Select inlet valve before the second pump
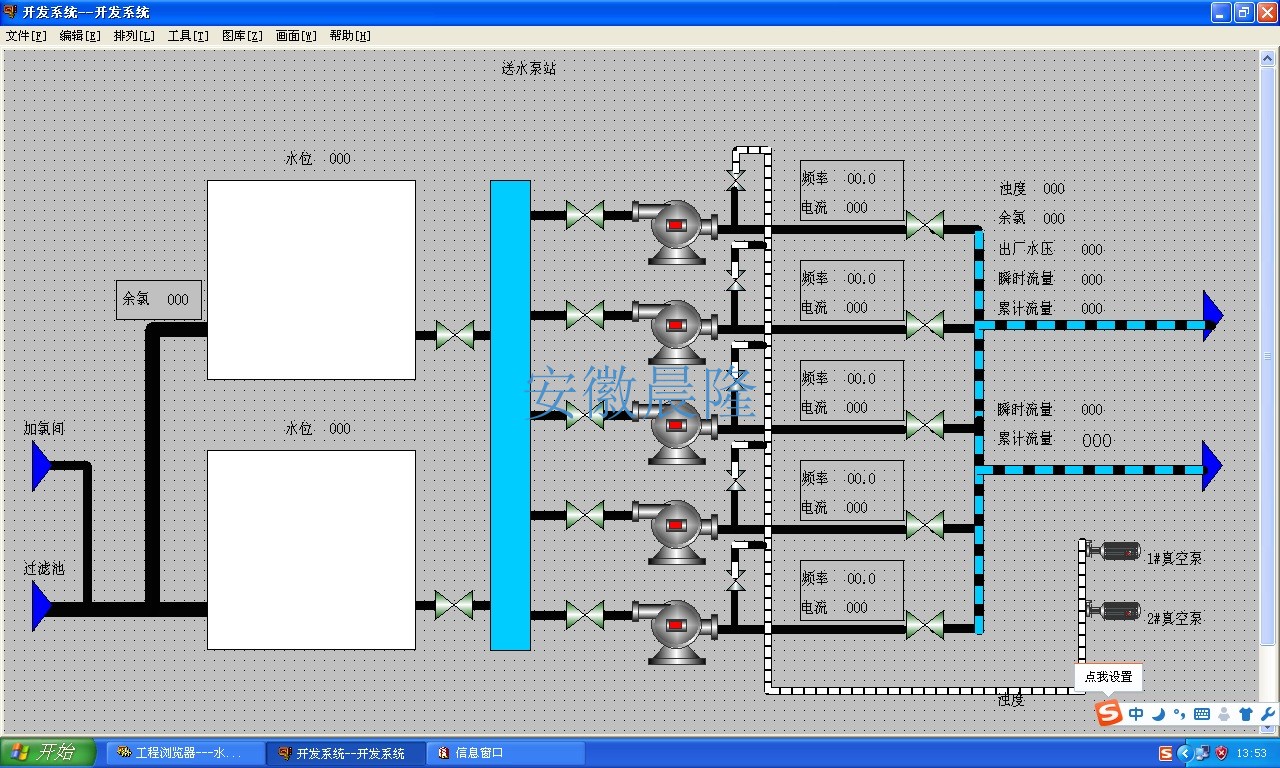This screenshot has width=1280, height=768. pos(585,315)
